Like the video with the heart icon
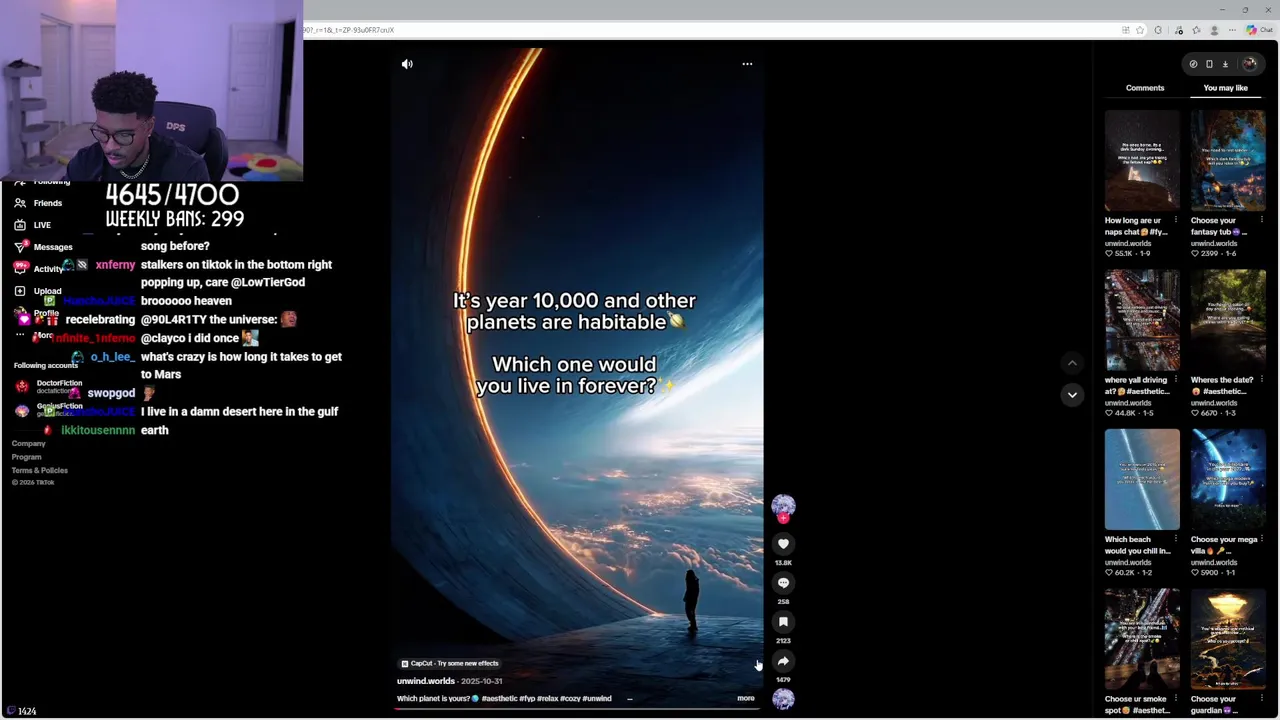Screen dimensions: 1280x720 (x=783, y=544)
